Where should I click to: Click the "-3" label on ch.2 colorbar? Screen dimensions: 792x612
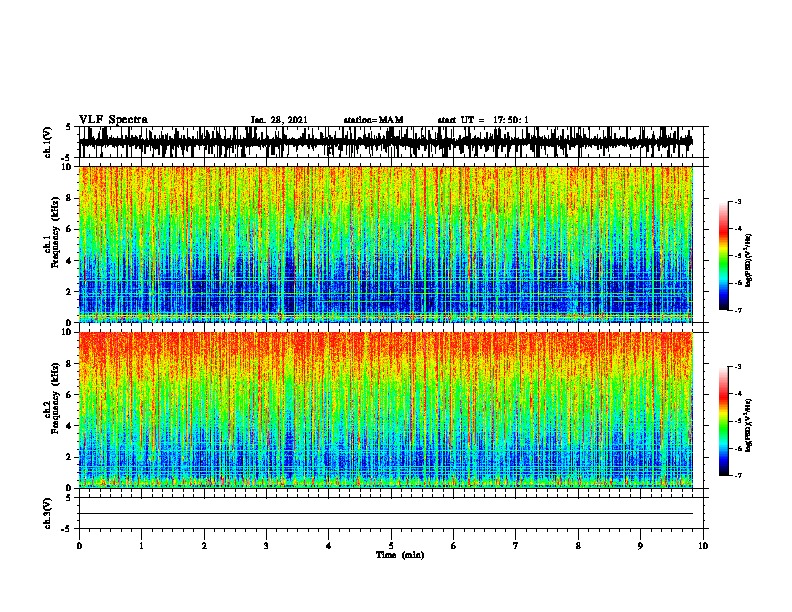737,367
